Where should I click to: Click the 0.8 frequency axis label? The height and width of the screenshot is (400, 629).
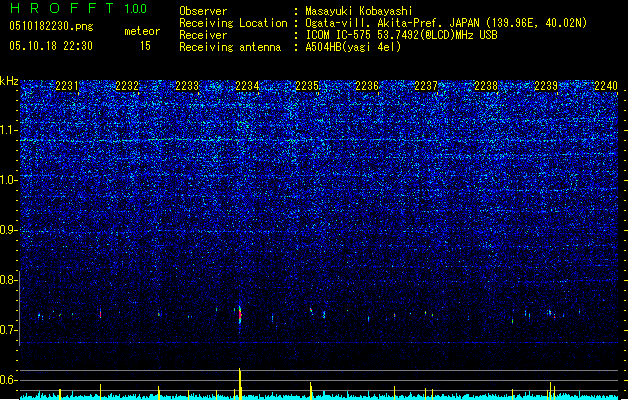tap(8, 280)
